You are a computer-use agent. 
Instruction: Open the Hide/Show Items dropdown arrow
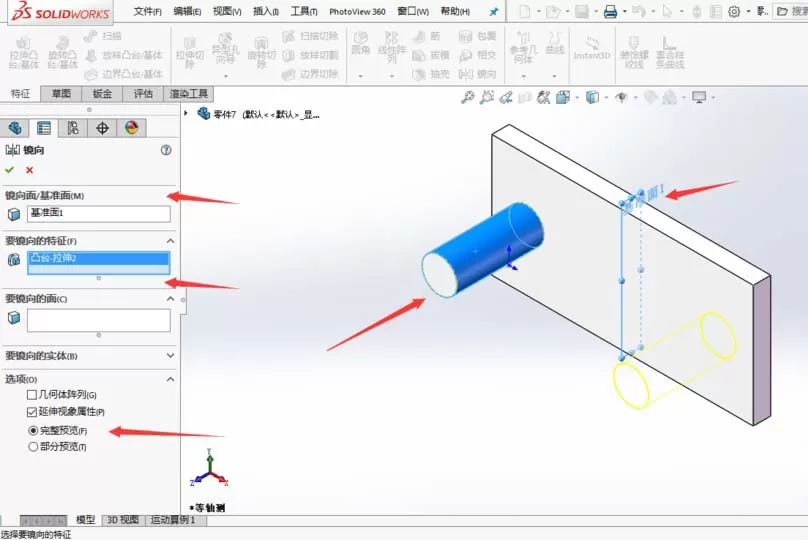[635, 97]
